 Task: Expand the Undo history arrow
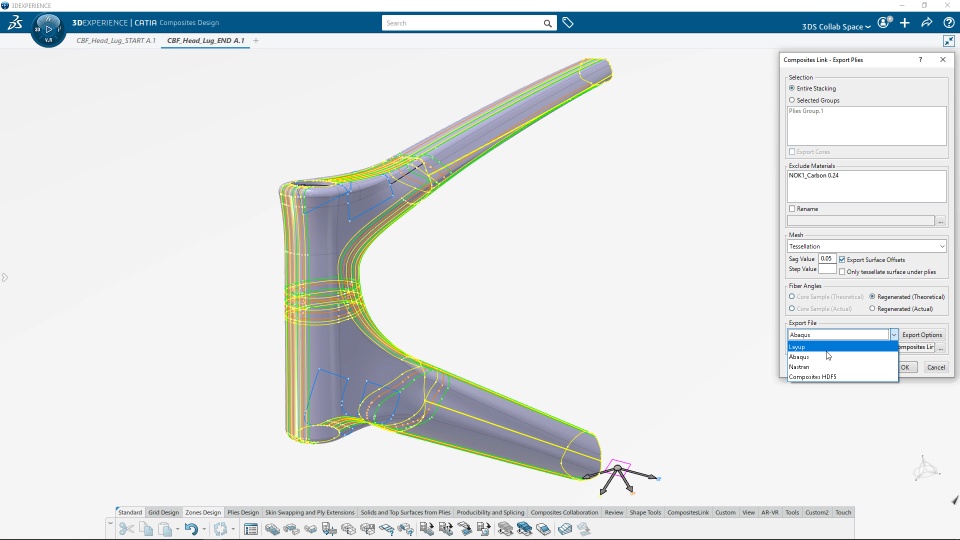[x=203, y=529]
